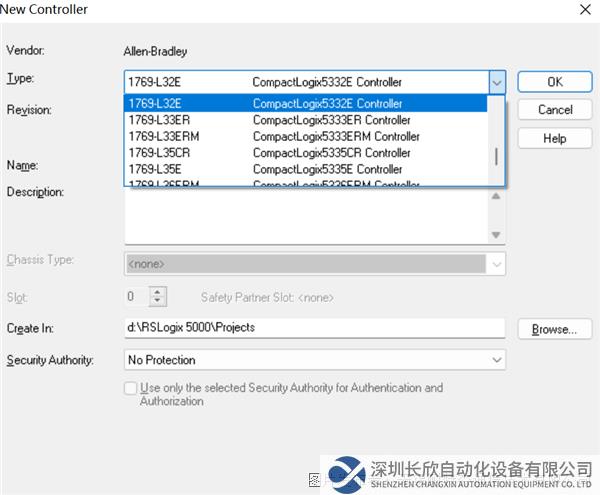Viewport: 600px width, 495px height.
Task: Click the Cancel button
Action: pyautogui.click(x=554, y=110)
